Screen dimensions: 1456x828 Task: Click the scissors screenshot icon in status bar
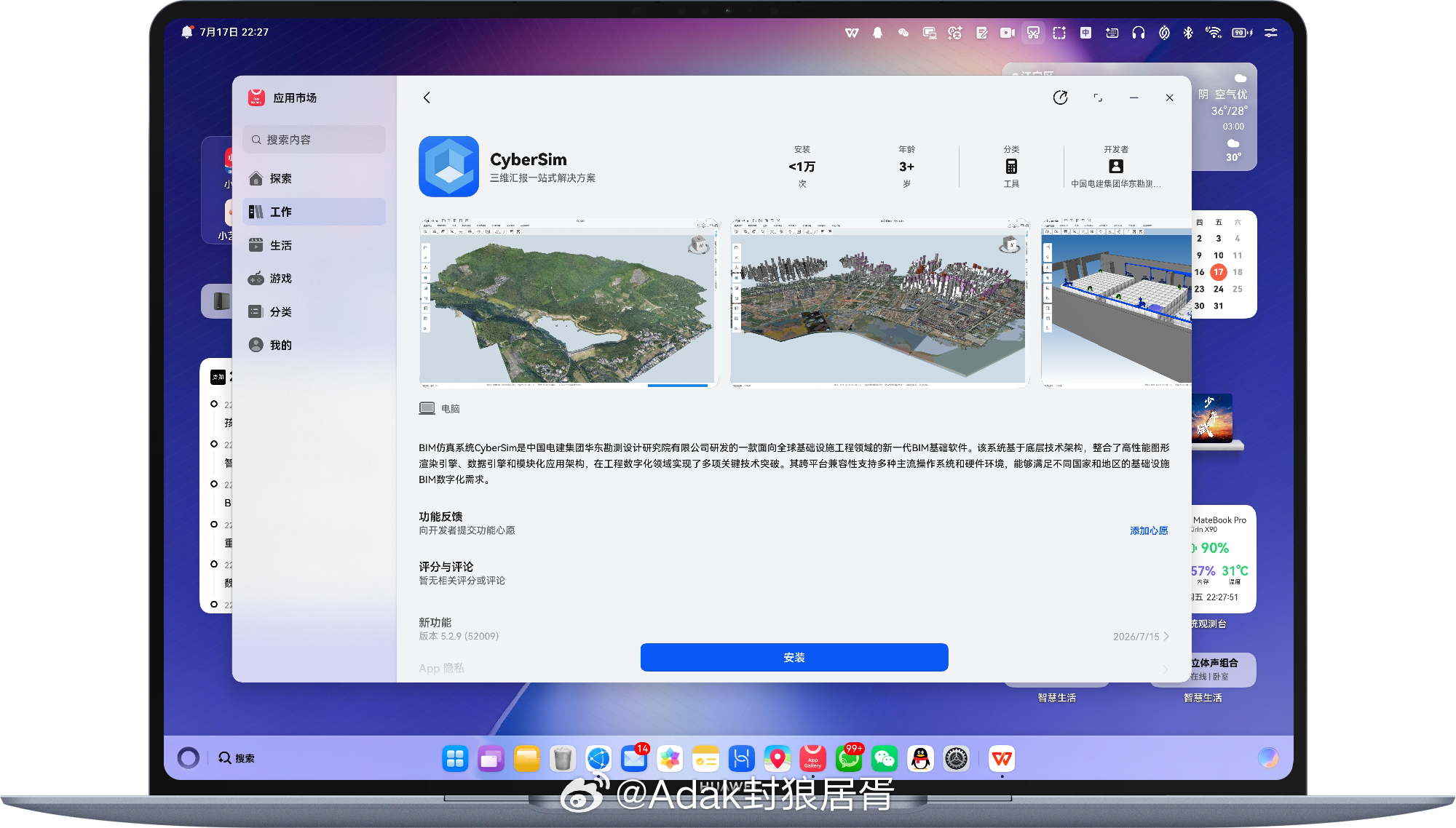tap(1033, 33)
